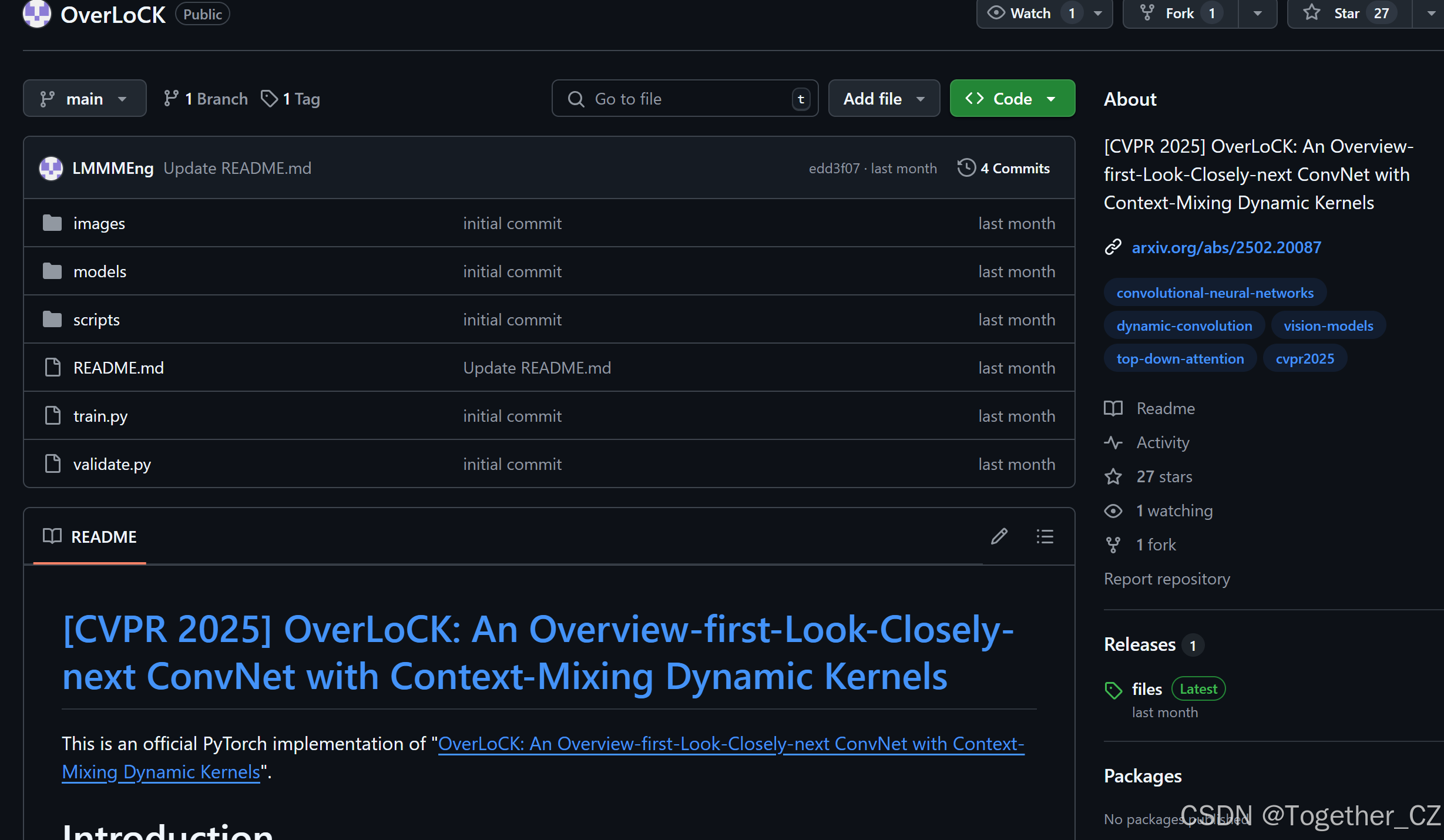Screen dimensions: 1444x840
Task: Open the README outline list icon
Action: 1045,536
